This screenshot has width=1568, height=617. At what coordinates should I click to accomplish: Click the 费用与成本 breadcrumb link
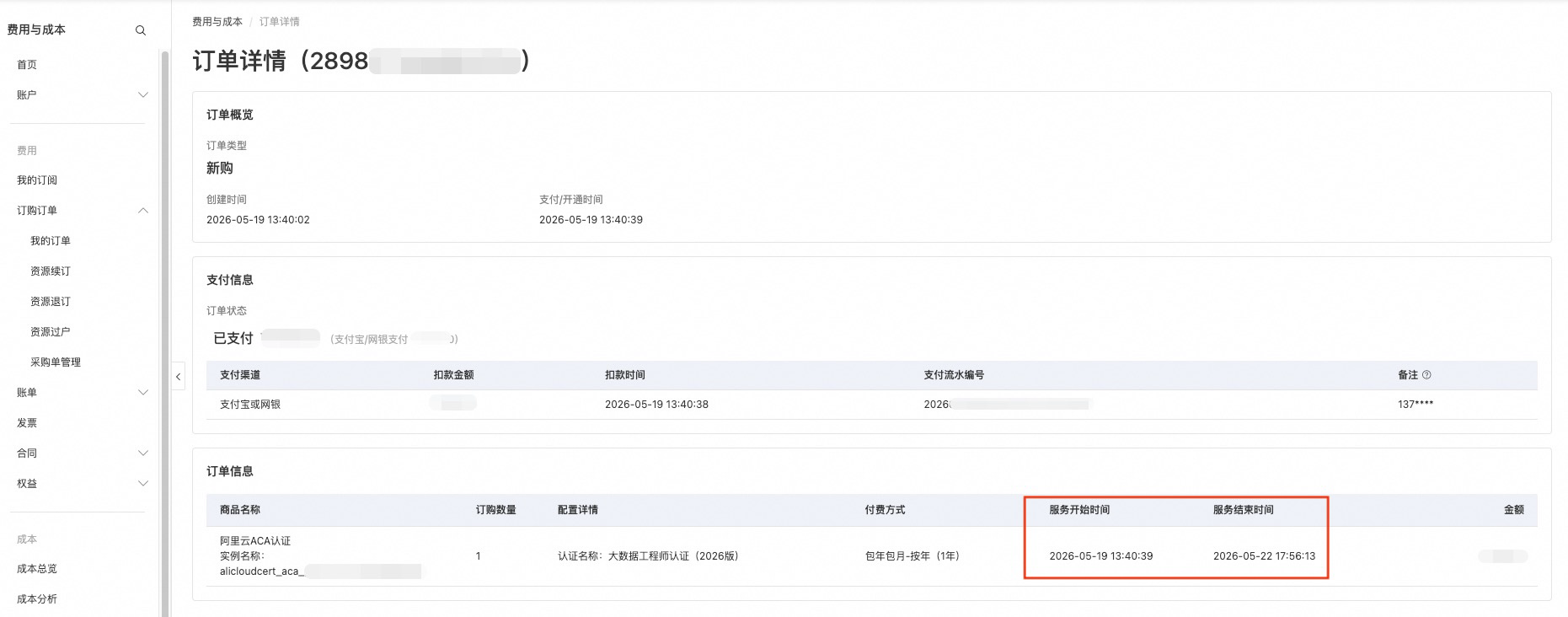(217, 22)
